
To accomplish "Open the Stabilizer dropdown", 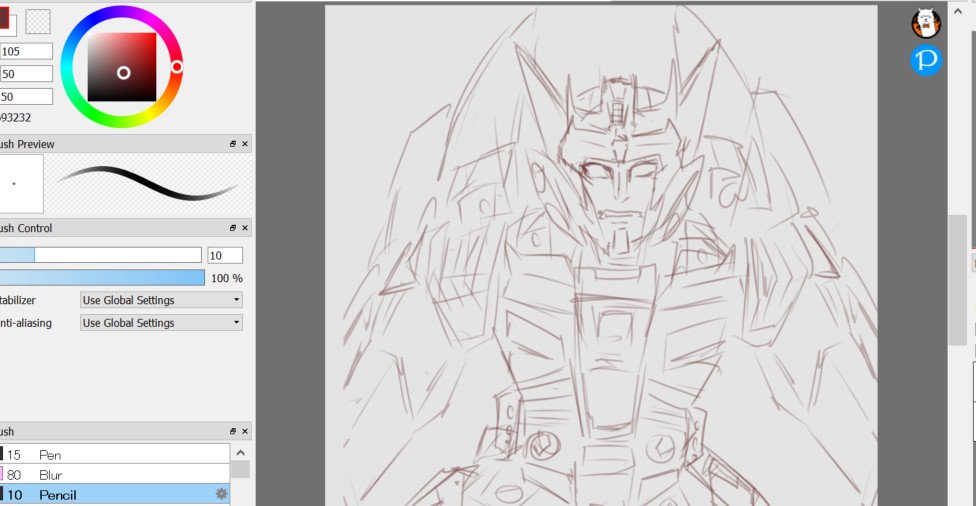I will [x=161, y=300].
